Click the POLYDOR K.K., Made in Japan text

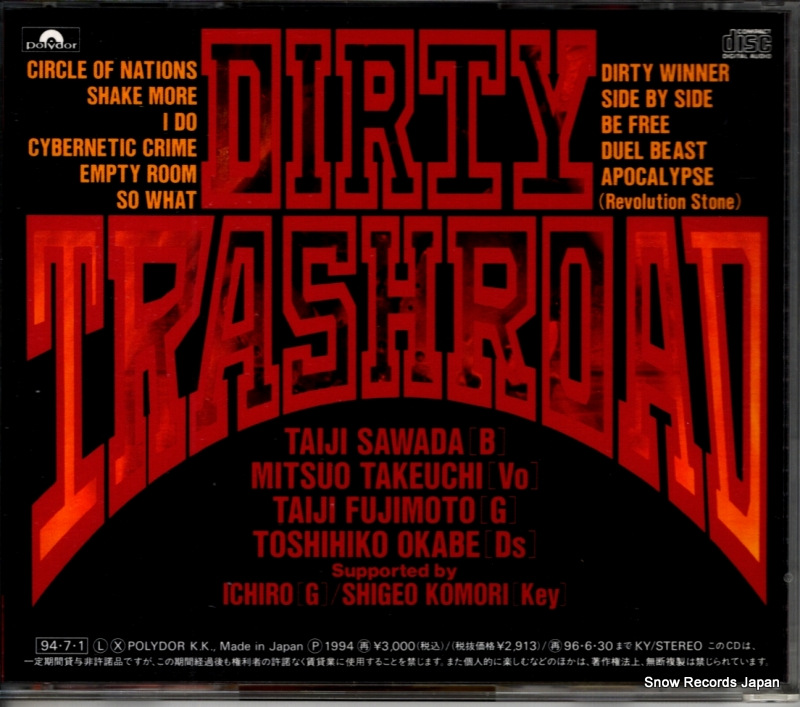point(215,646)
